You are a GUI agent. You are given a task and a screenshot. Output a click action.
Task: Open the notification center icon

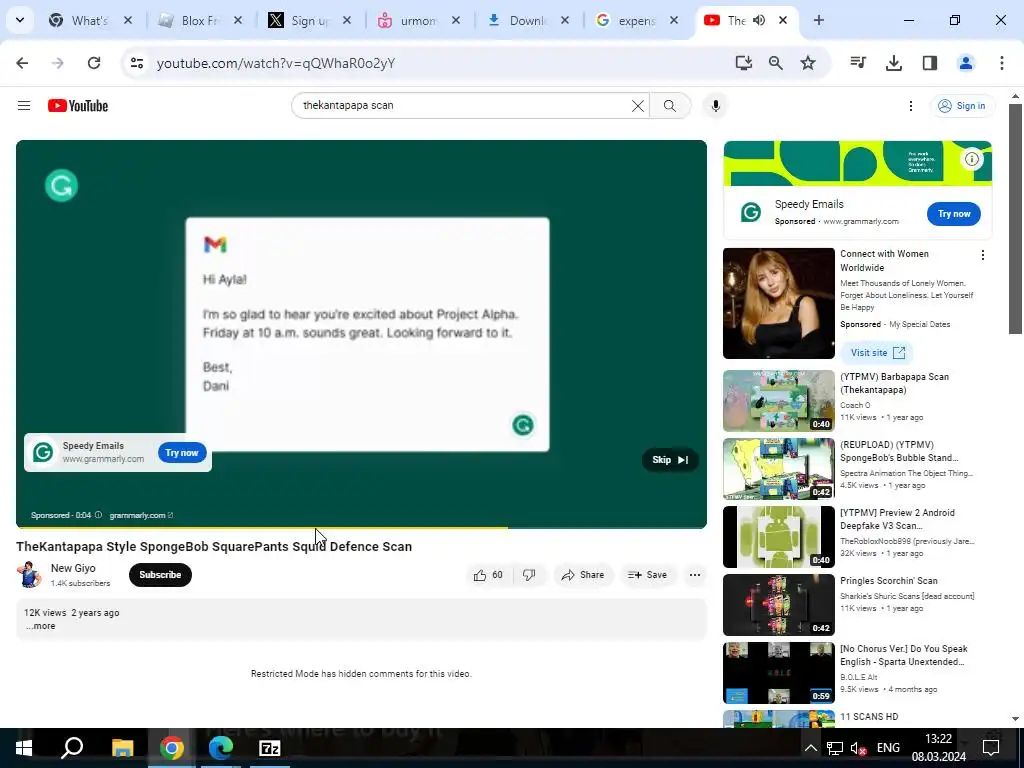pyautogui.click(x=991, y=748)
